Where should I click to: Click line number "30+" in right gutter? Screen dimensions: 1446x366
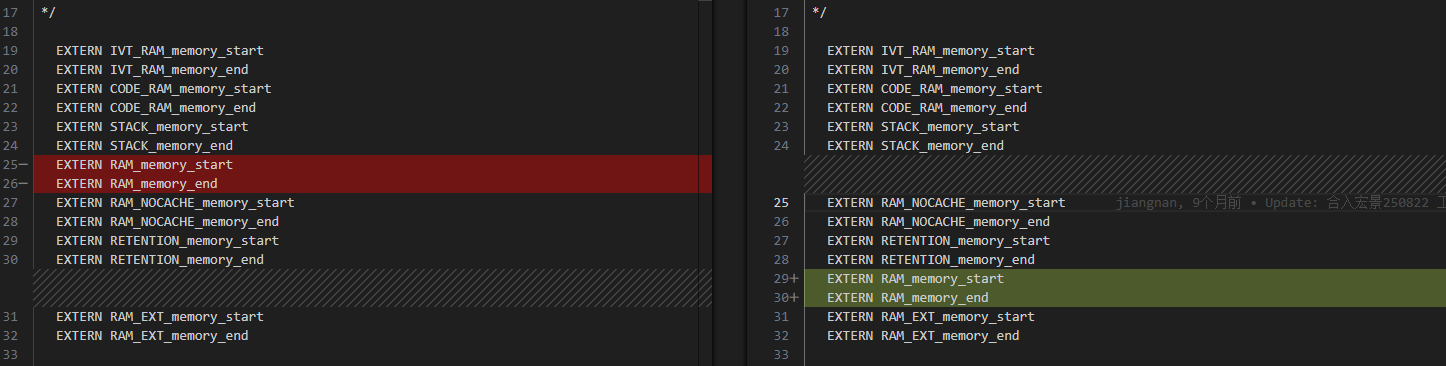coord(786,298)
